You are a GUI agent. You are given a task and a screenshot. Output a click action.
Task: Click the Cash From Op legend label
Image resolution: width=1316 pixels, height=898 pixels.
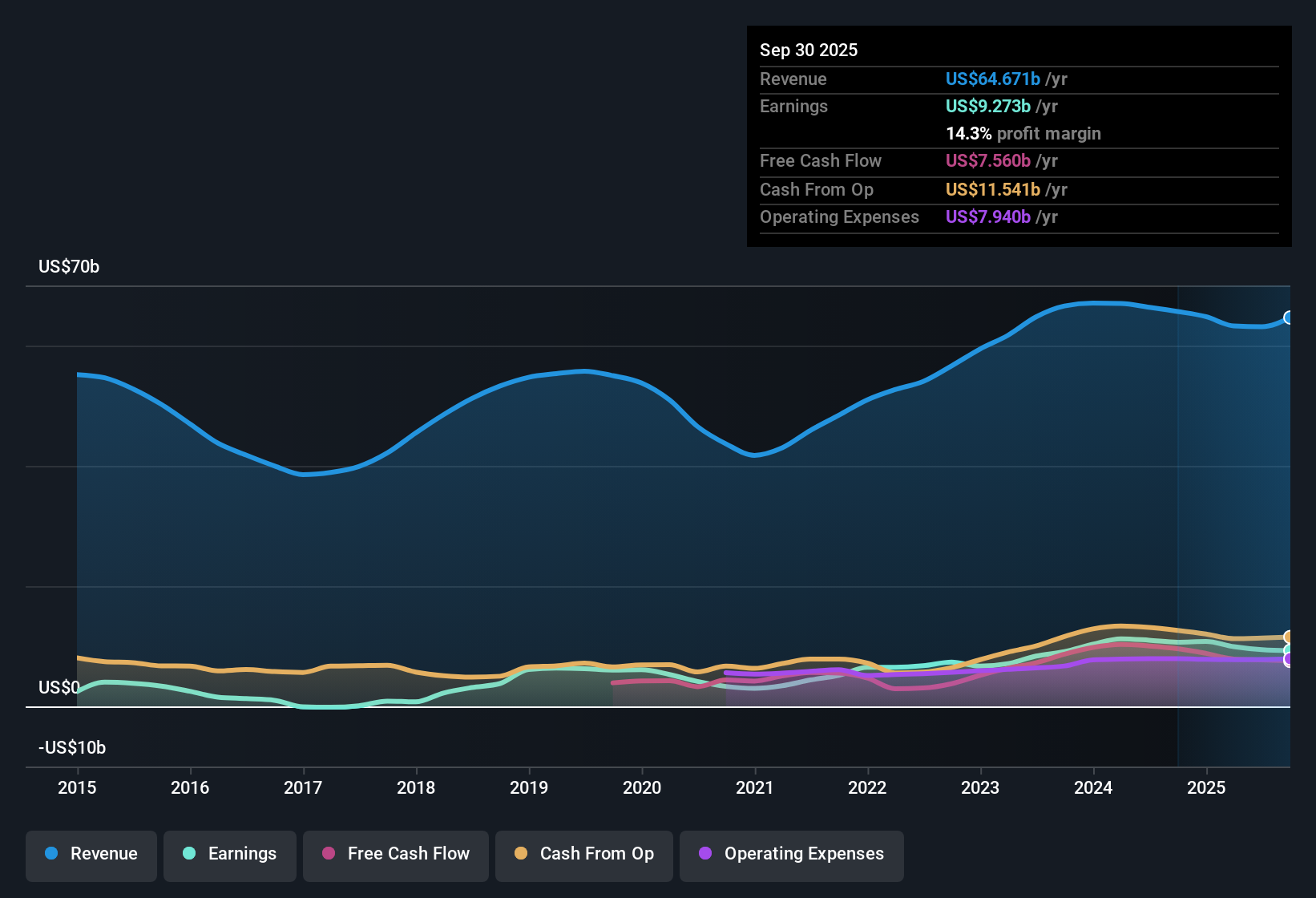[x=596, y=854]
